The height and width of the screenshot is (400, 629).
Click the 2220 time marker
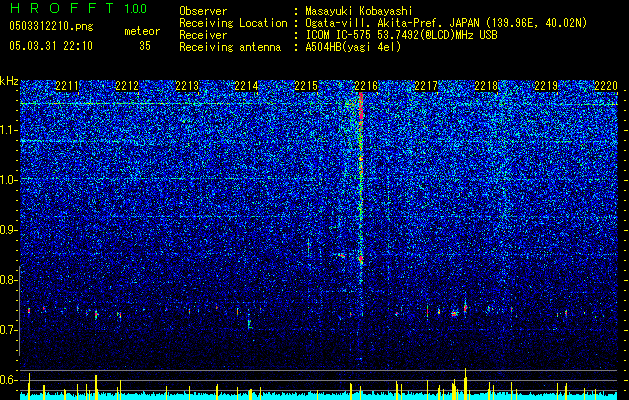pyautogui.click(x=606, y=86)
